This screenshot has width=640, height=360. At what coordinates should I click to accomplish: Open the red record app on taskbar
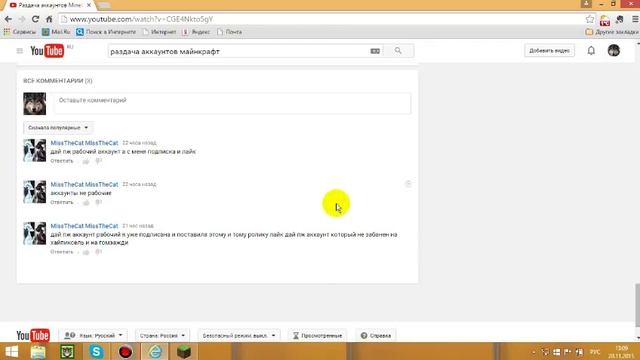point(125,351)
